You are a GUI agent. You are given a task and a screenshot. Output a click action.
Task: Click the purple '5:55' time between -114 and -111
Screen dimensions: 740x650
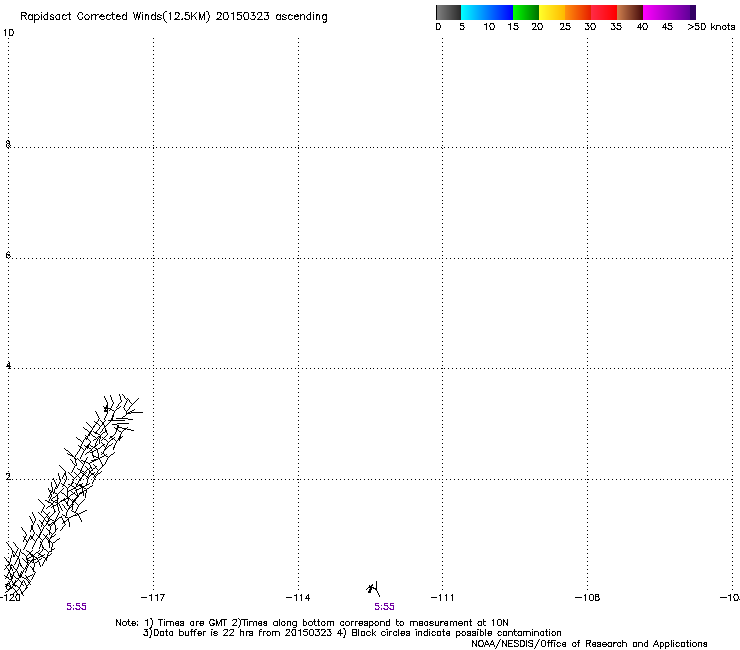[x=384, y=607]
